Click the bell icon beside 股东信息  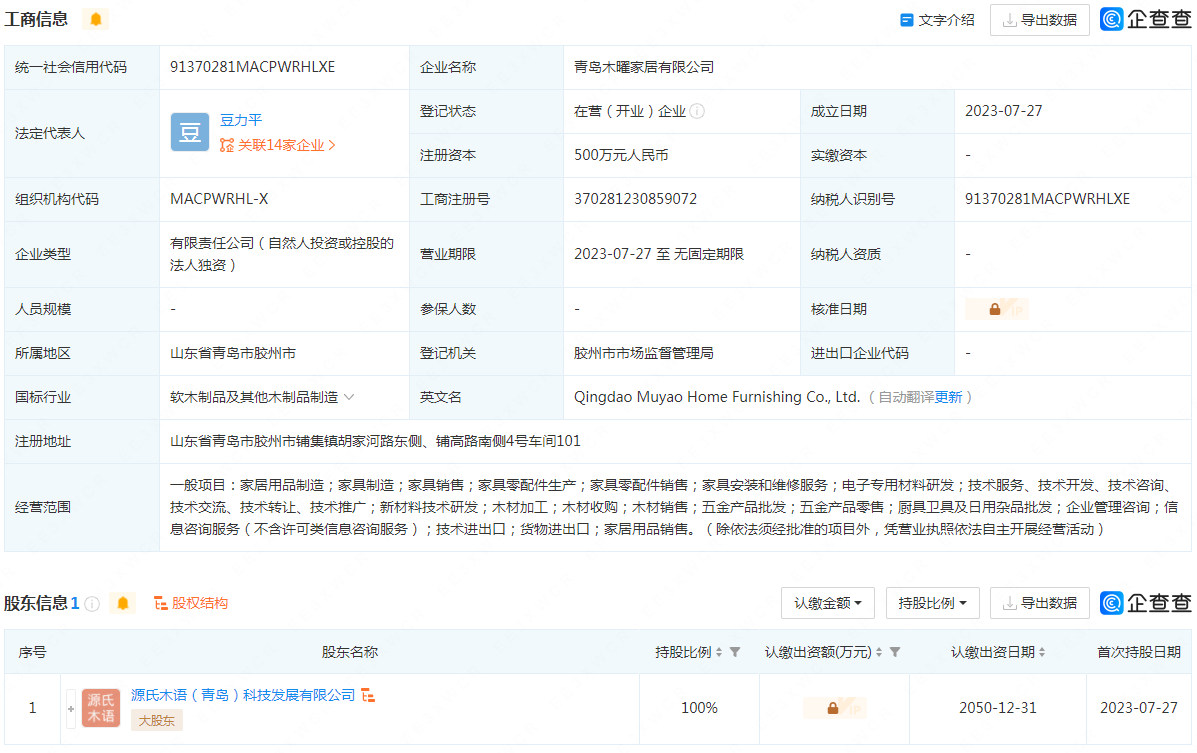[123, 603]
